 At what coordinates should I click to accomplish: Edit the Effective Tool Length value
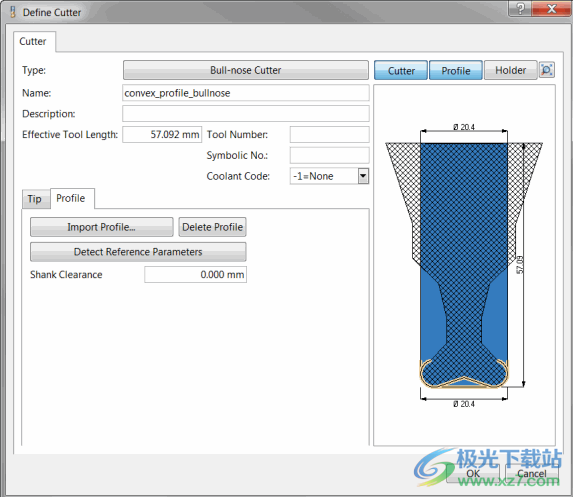click(162, 134)
